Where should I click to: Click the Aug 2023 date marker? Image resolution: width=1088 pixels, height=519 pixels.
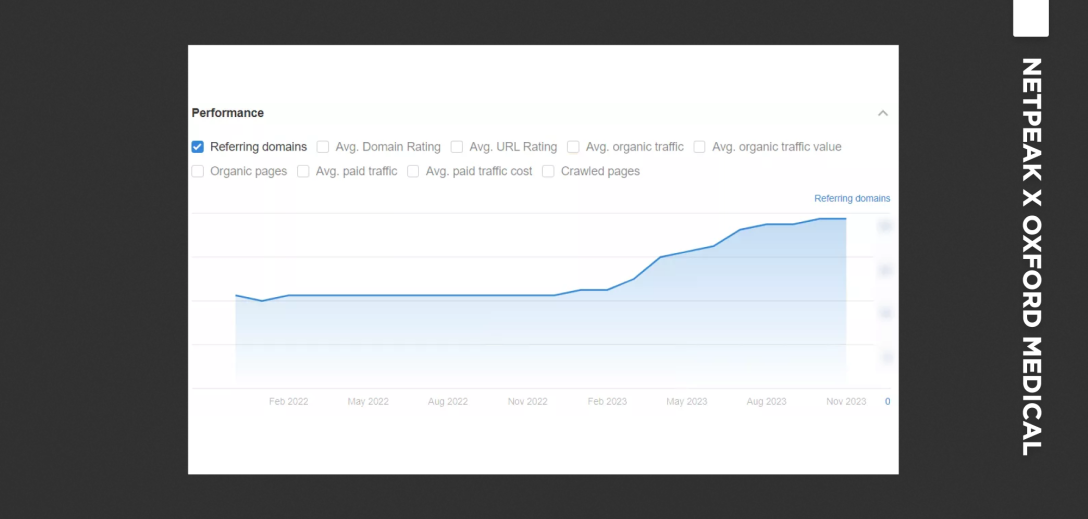pos(766,402)
